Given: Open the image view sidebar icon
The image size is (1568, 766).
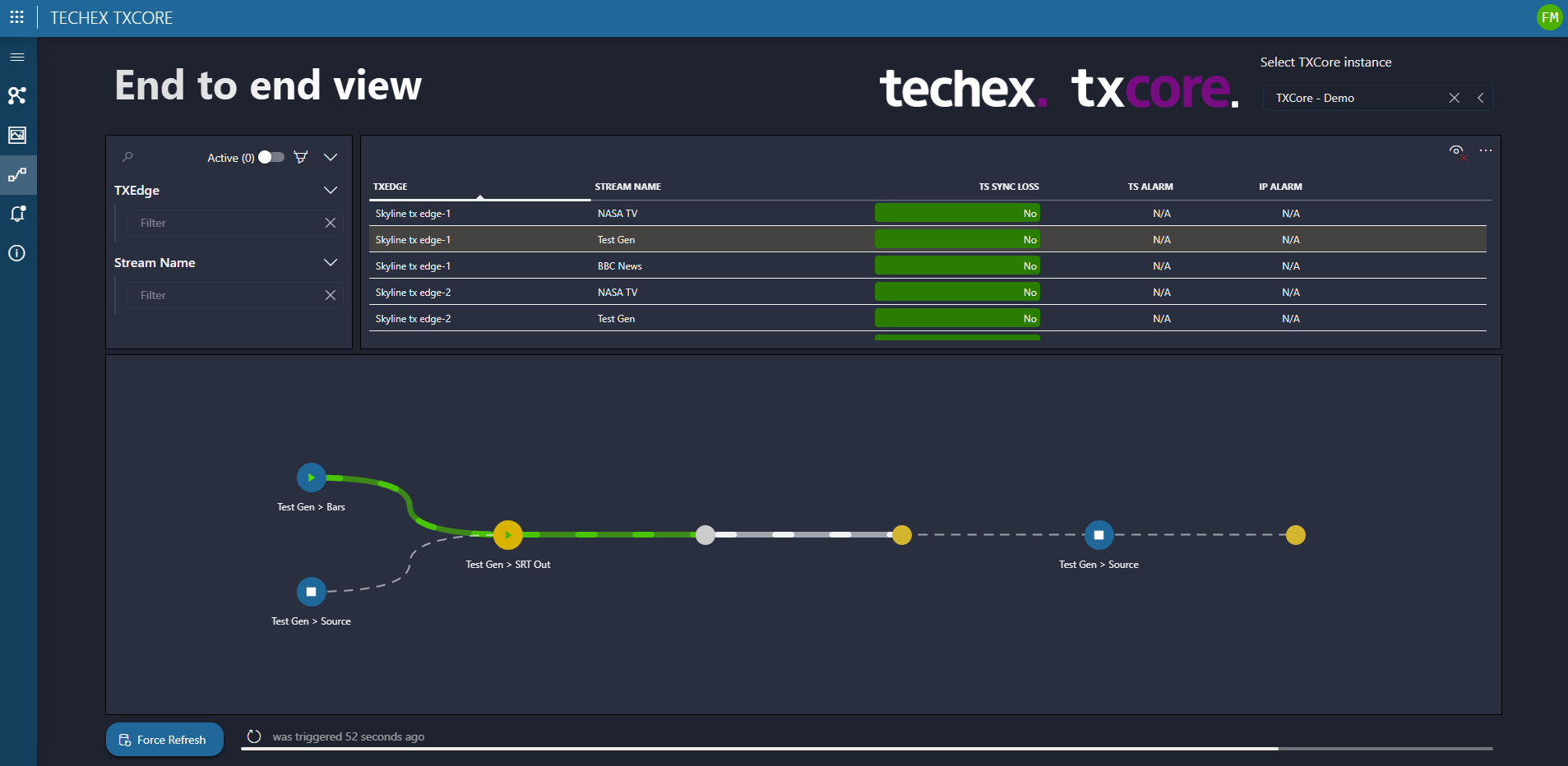Looking at the screenshot, I should click(17, 135).
